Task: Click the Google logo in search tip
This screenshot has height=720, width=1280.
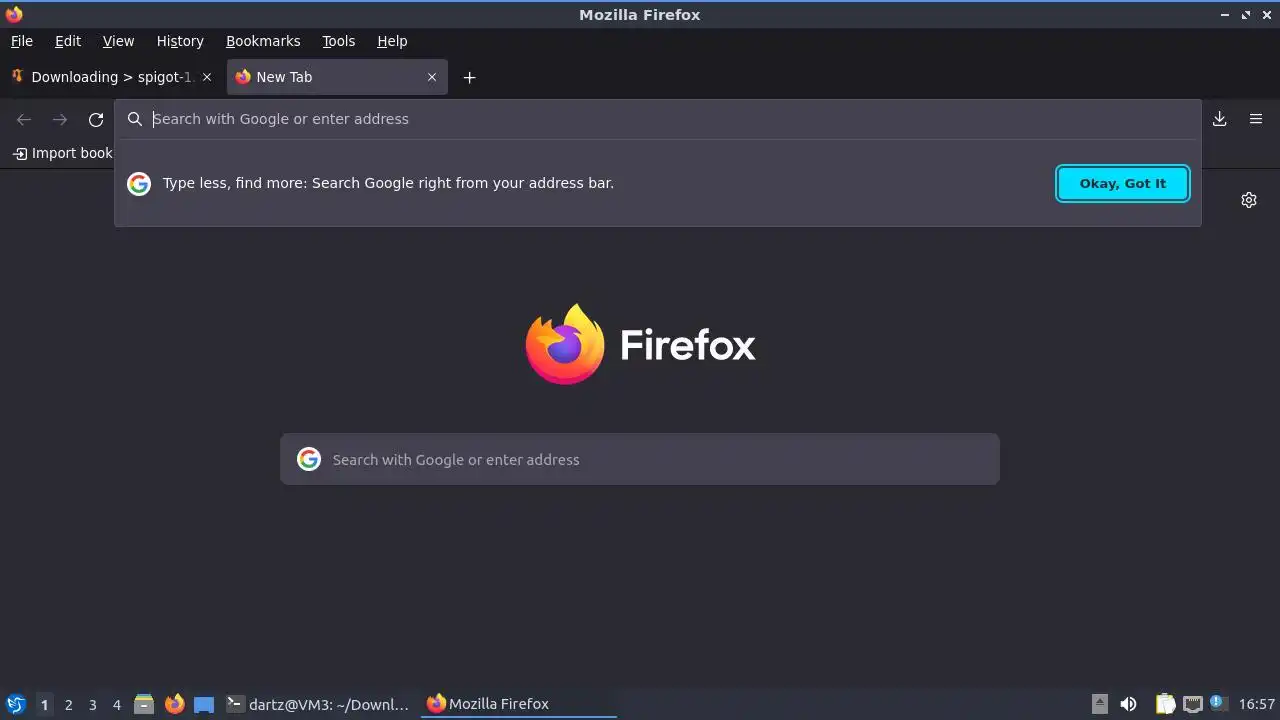Action: tap(139, 184)
